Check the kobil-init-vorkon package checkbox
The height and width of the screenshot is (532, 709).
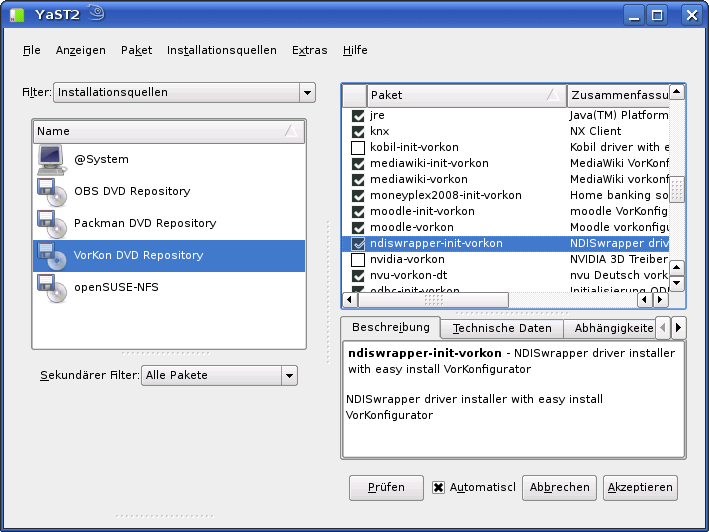358,148
